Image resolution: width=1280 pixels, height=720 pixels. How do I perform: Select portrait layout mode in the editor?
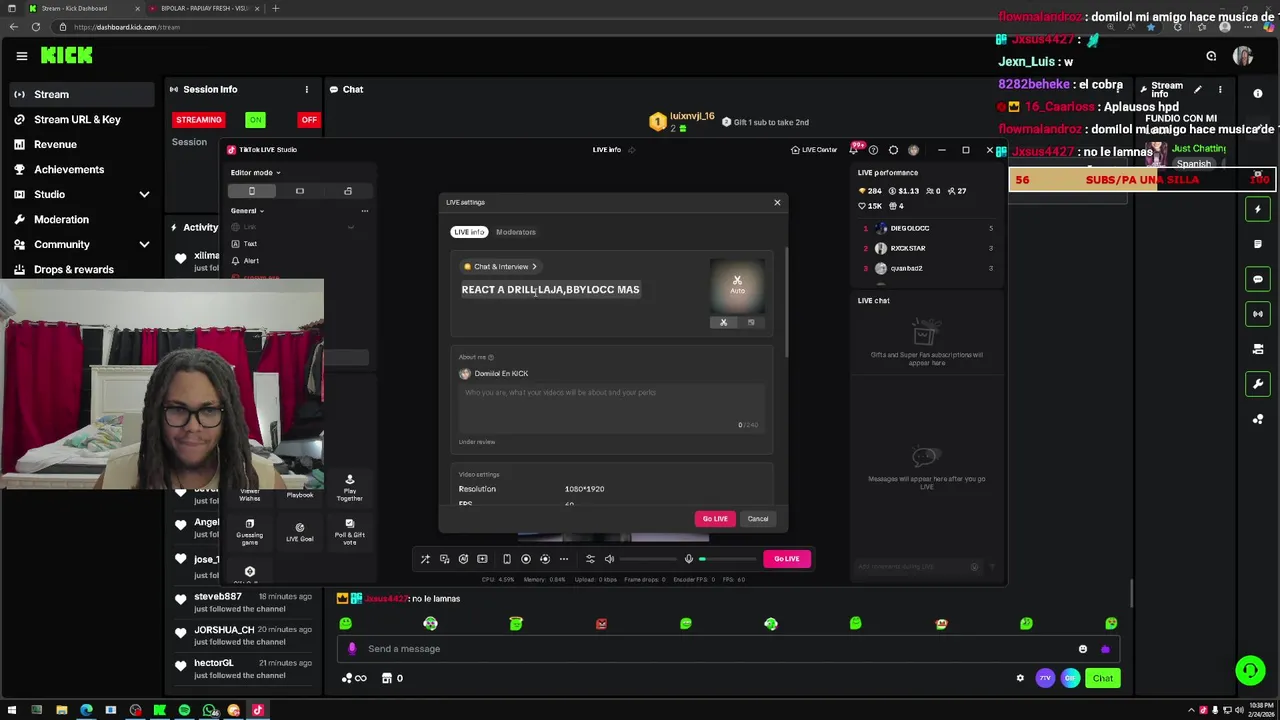pyautogui.click(x=252, y=191)
